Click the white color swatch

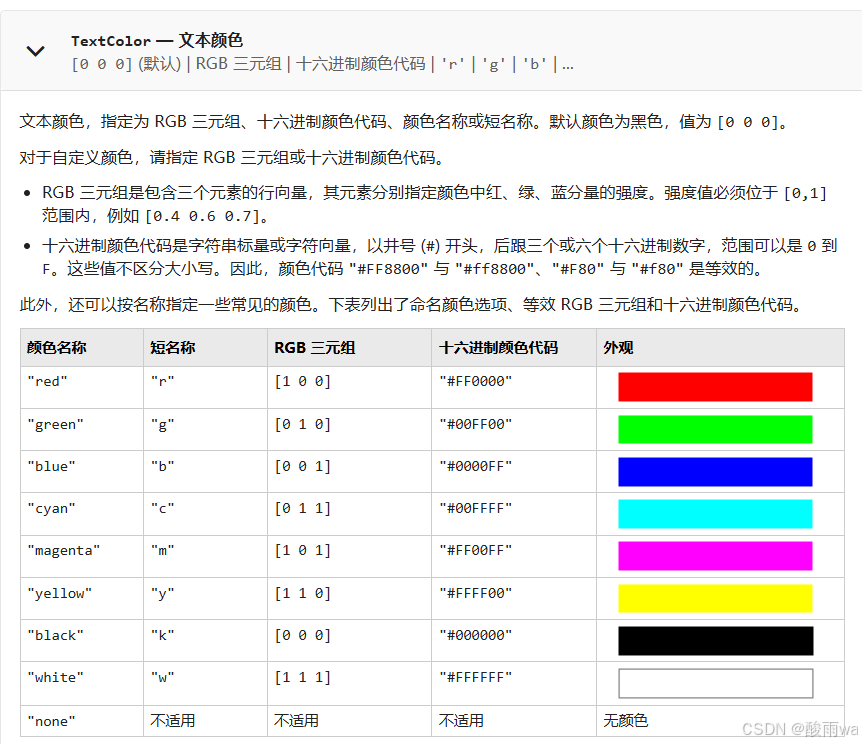click(x=715, y=684)
